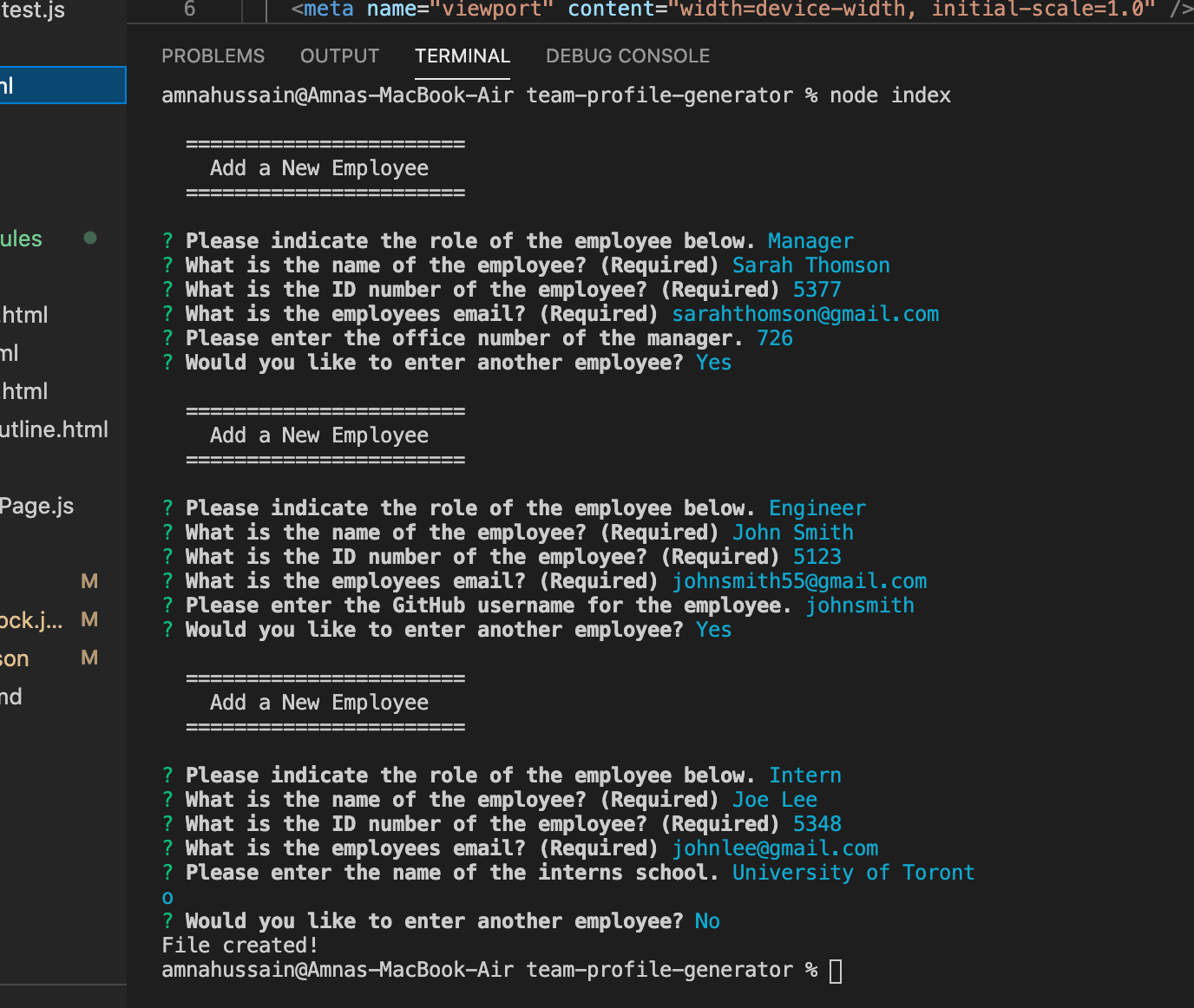
Task: Select the TERMINAL tab
Action: point(463,56)
